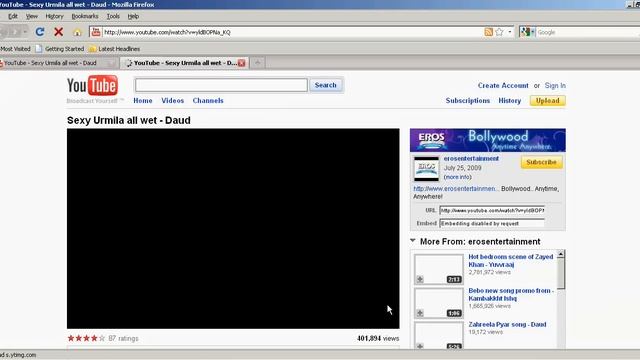Open Hot bedroom scene of Zayed Khan video
The height and width of the screenshot is (360, 640).
click(511, 260)
